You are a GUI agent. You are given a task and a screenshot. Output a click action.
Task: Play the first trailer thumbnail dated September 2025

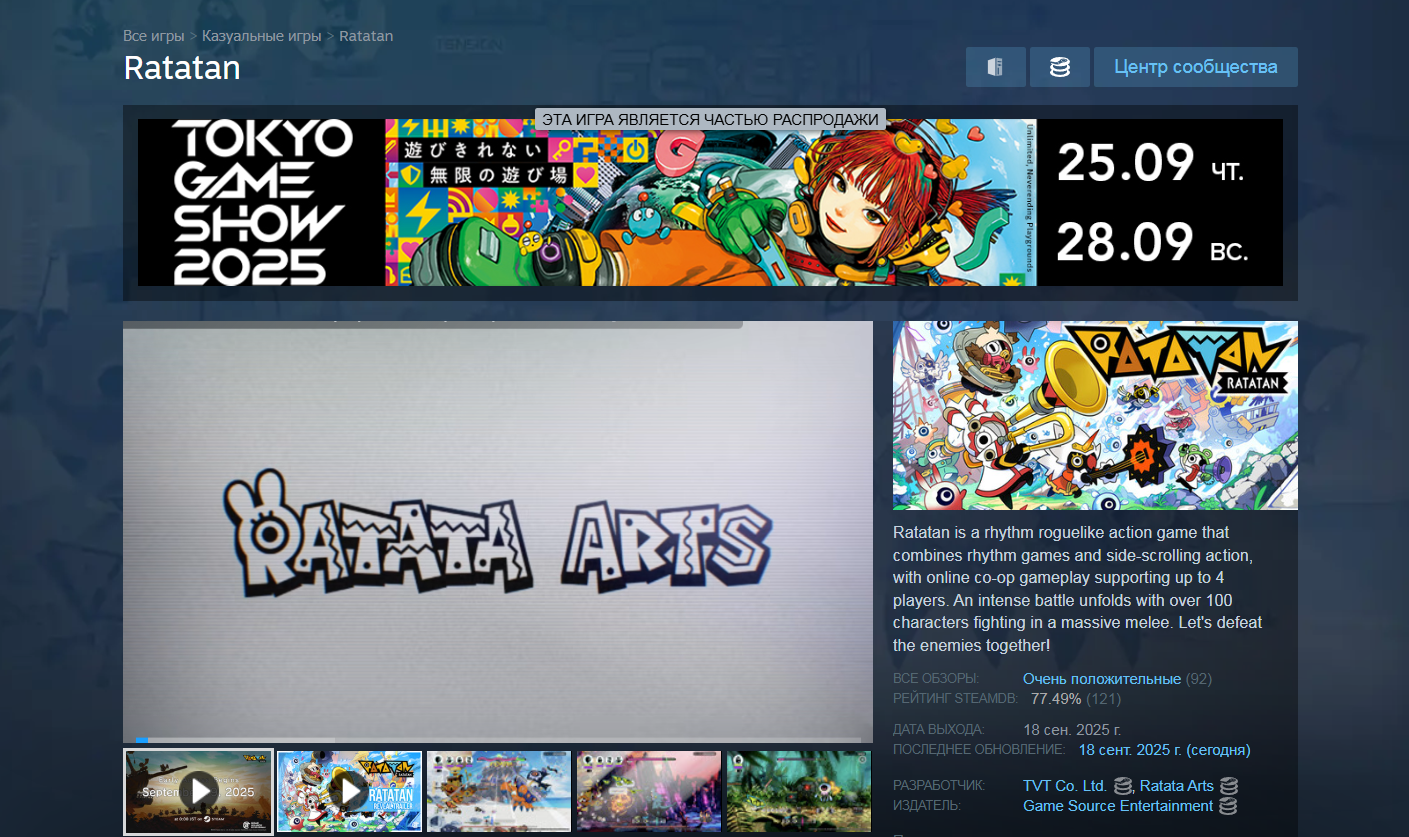[x=198, y=791]
